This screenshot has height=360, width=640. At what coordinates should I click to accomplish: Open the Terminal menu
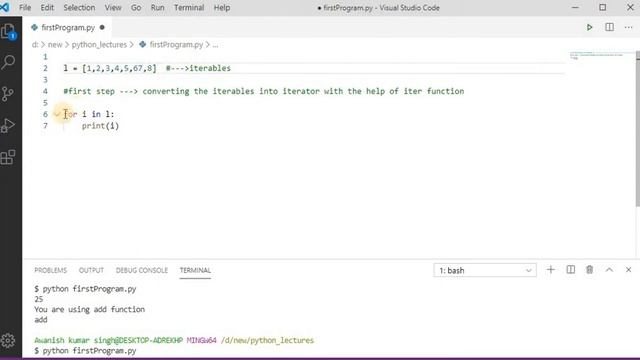[189, 8]
